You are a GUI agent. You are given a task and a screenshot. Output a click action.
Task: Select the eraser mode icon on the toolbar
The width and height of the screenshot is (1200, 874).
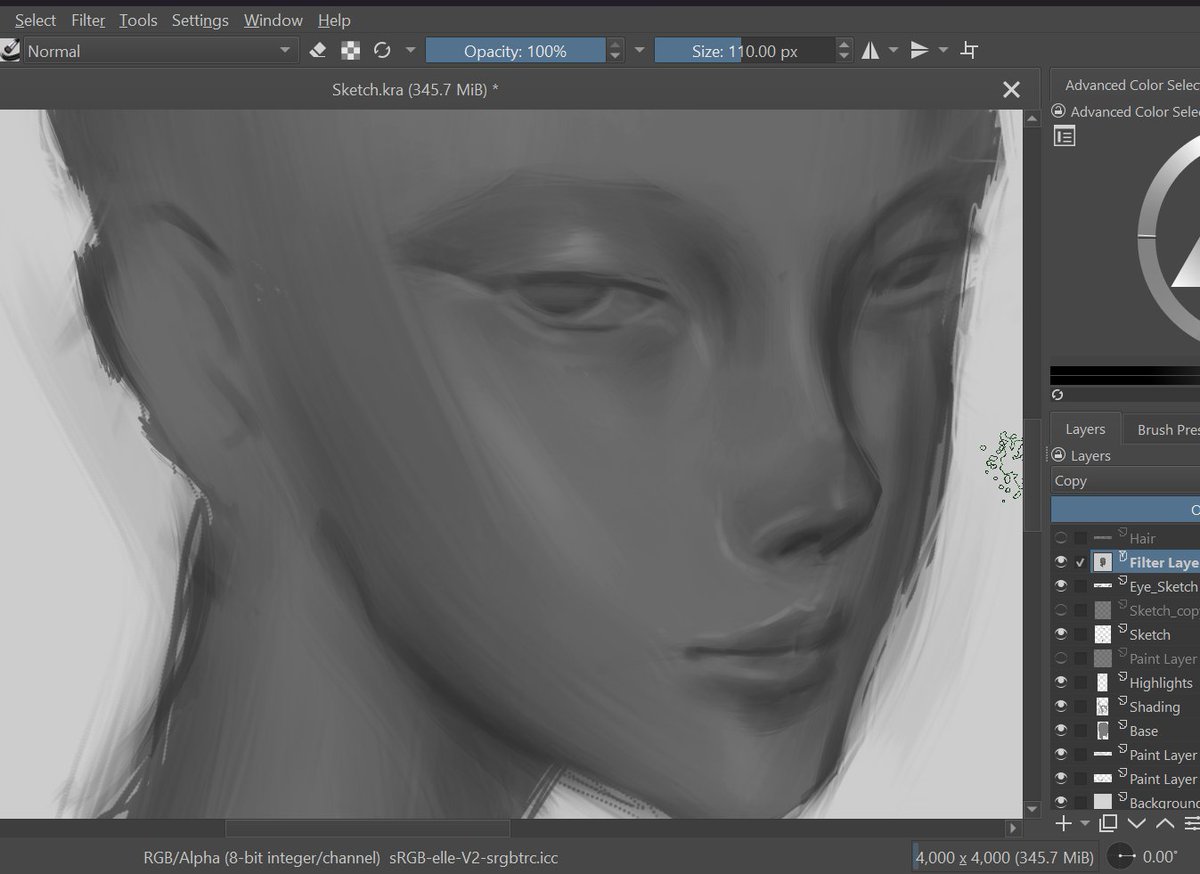pos(318,50)
